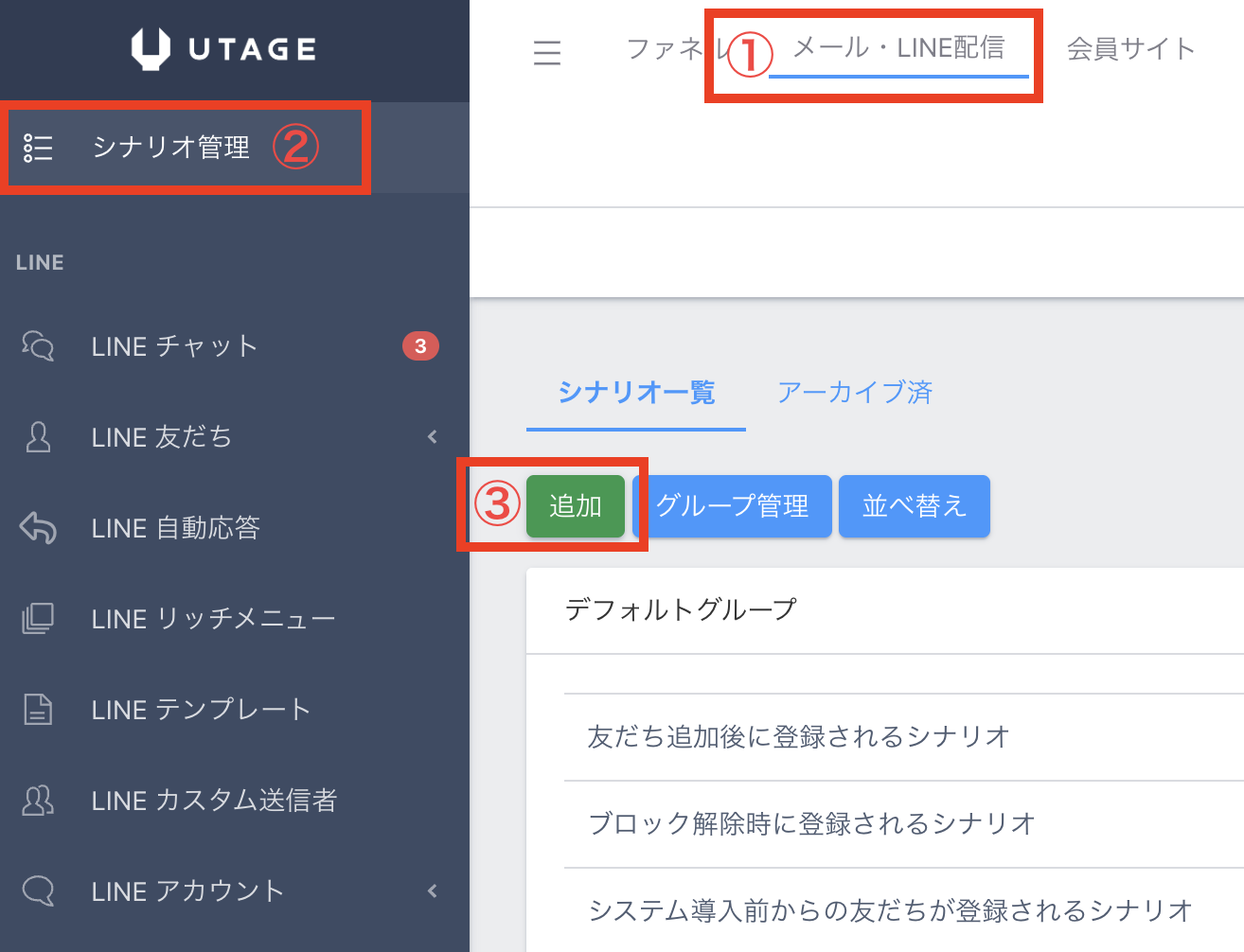Open the 会員サイト top menu
Image resolution: width=1244 pixels, height=952 pixels.
(x=1130, y=48)
